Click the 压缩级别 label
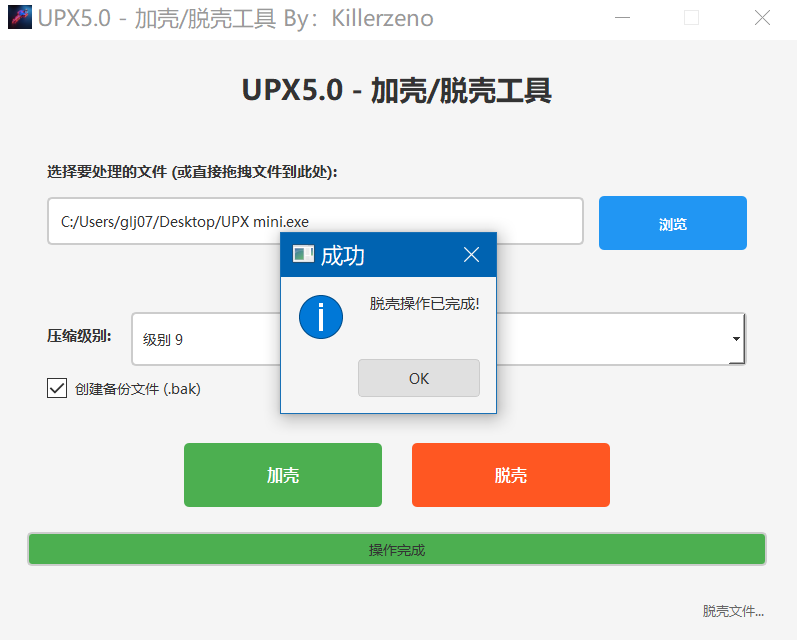This screenshot has width=797, height=640. 79,336
